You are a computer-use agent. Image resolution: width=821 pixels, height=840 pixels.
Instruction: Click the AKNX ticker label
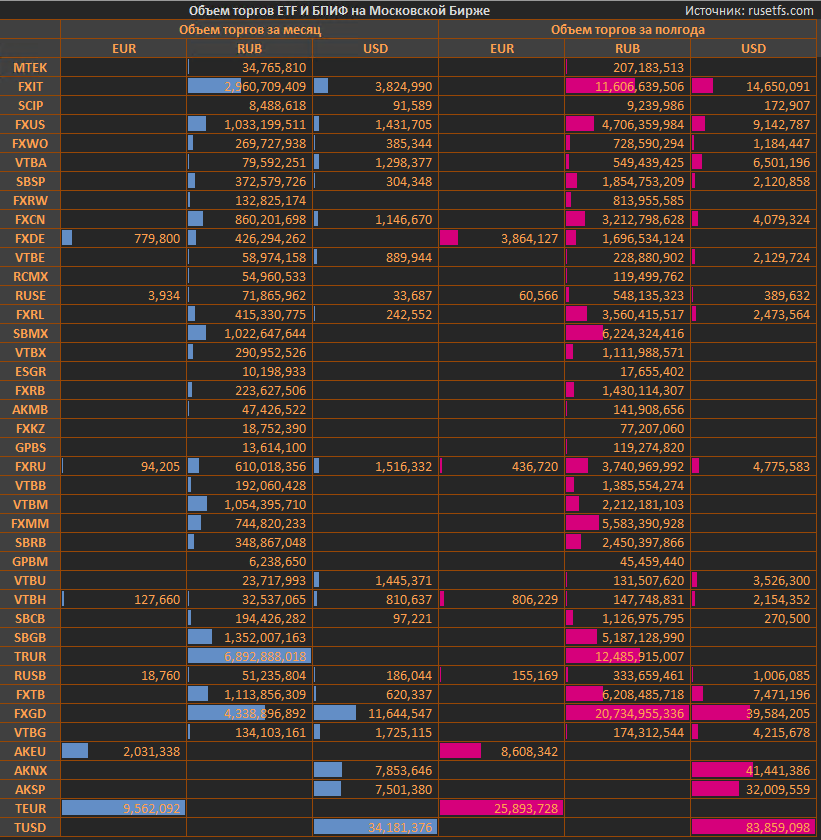click(30, 771)
